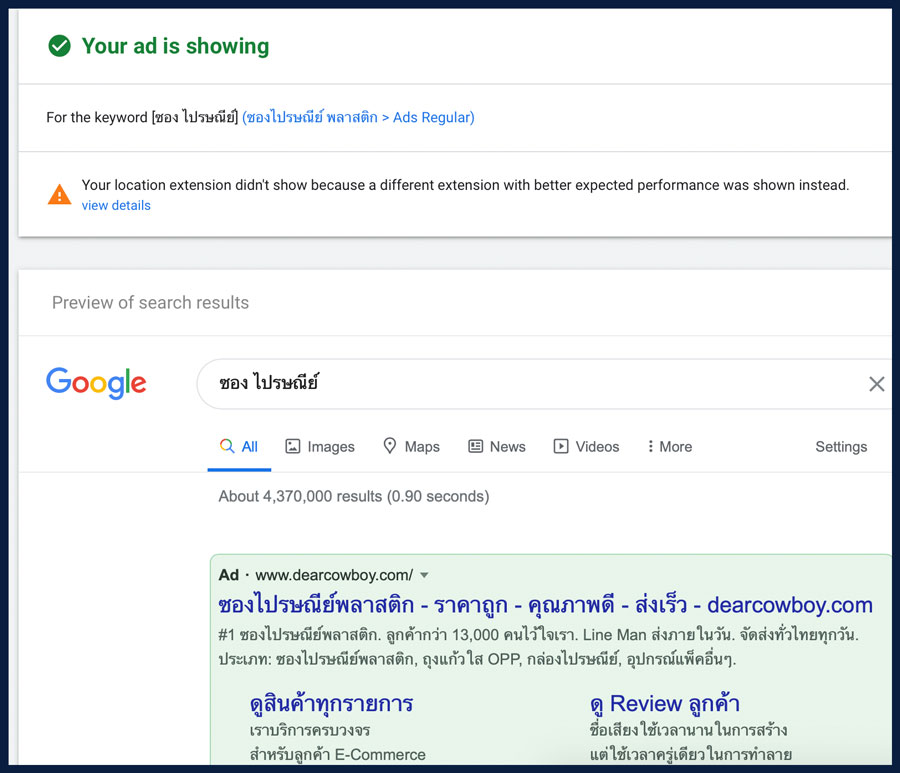Open the Ads Regular campaign link
The image size is (900, 773).
click(358, 117)
